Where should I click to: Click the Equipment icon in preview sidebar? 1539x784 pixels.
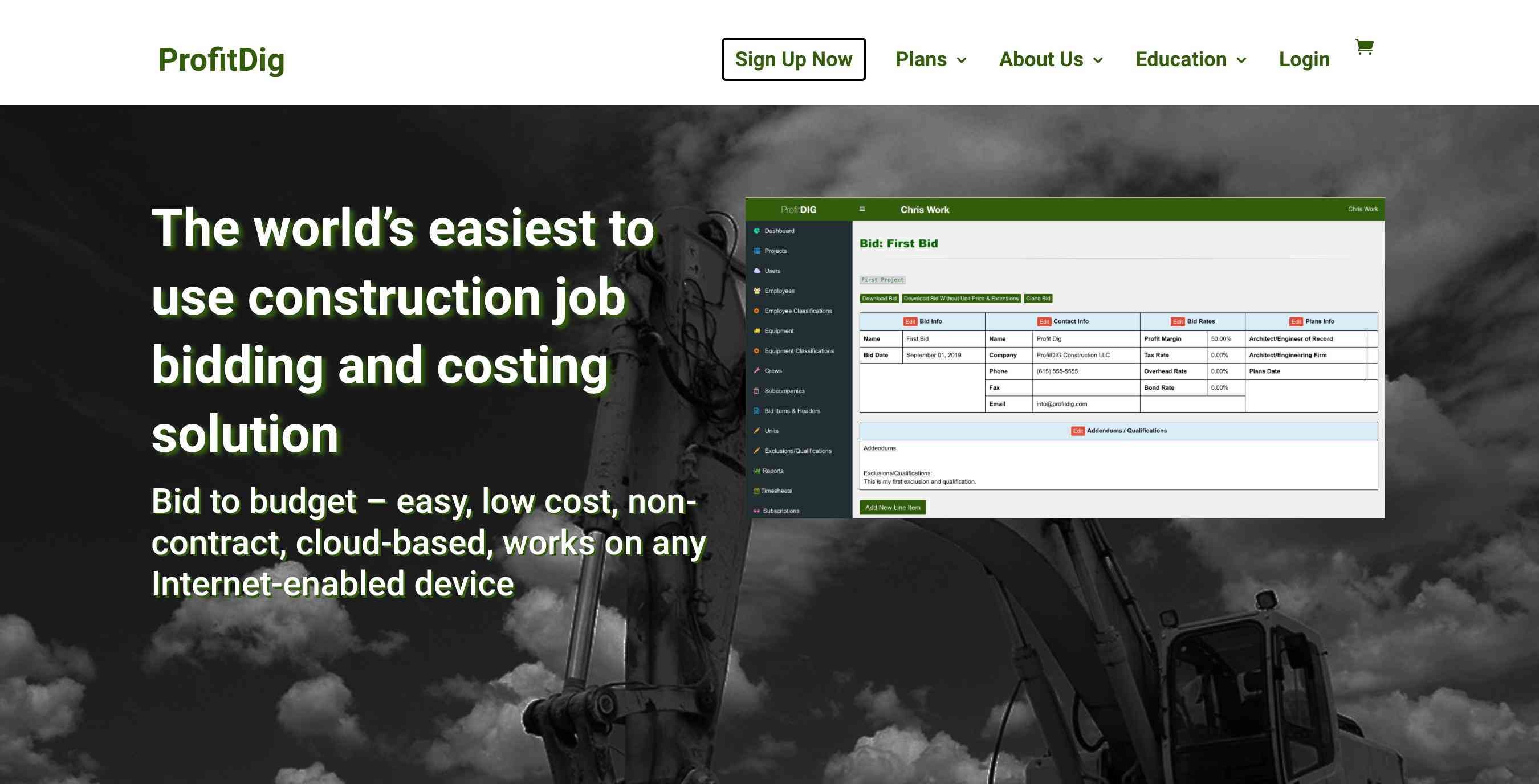coord(757,331)
